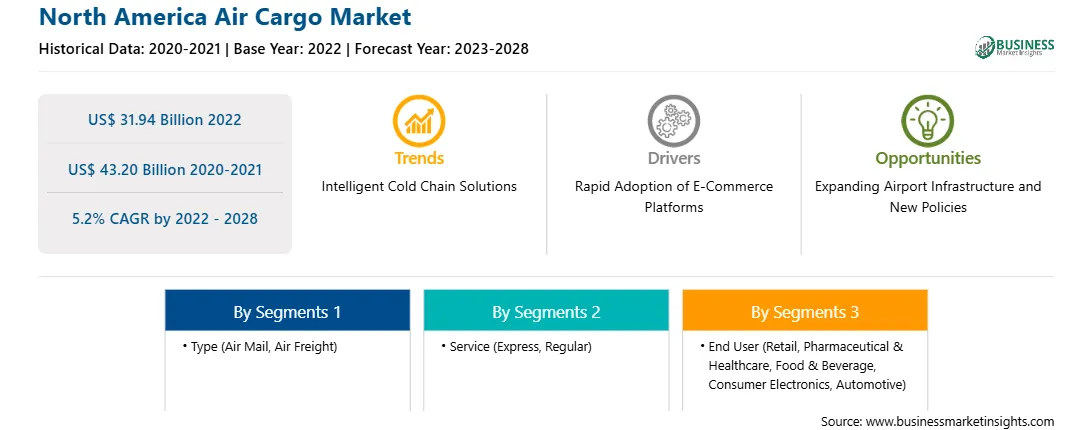Click the gray Drivers gears icon
1092x430 pixels.
[x=673, y=121]
